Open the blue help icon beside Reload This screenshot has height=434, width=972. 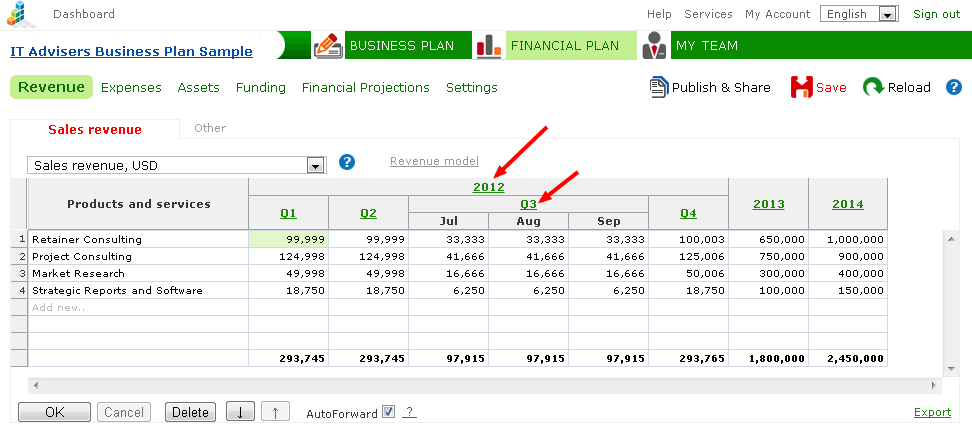click(x=953, y=87)
